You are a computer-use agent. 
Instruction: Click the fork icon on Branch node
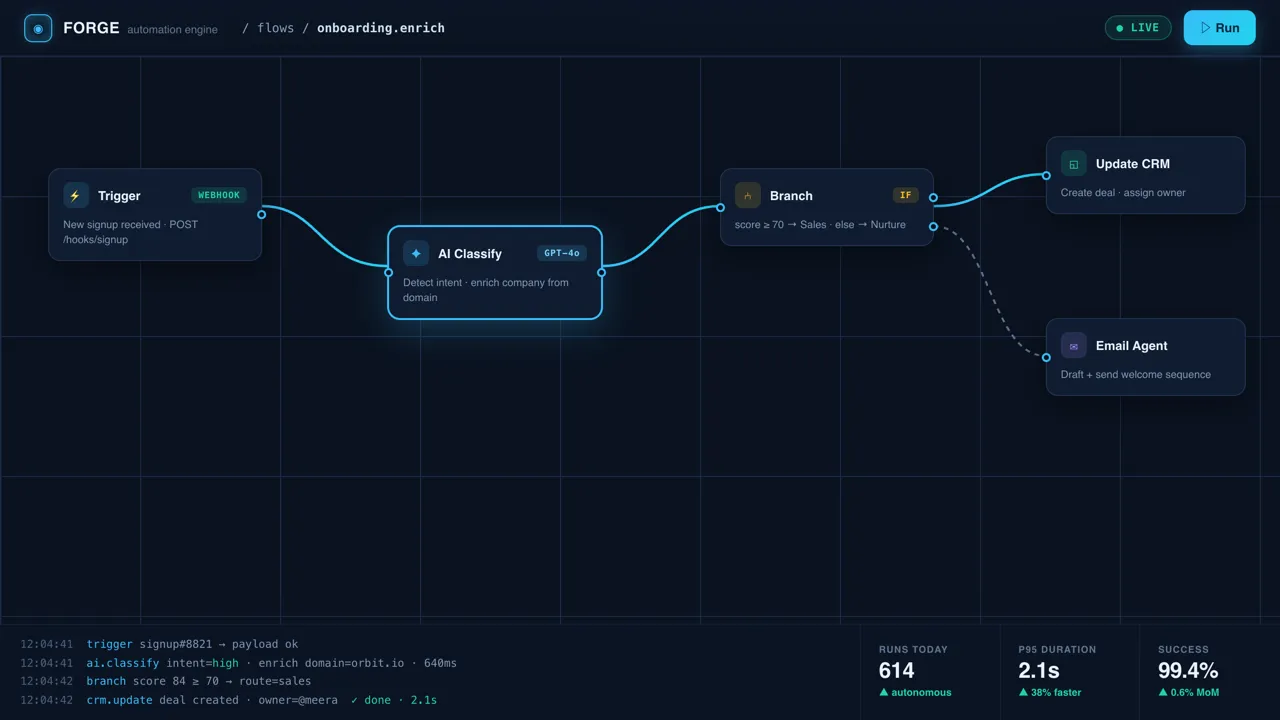pyautogui.click(x=747, y=196)
